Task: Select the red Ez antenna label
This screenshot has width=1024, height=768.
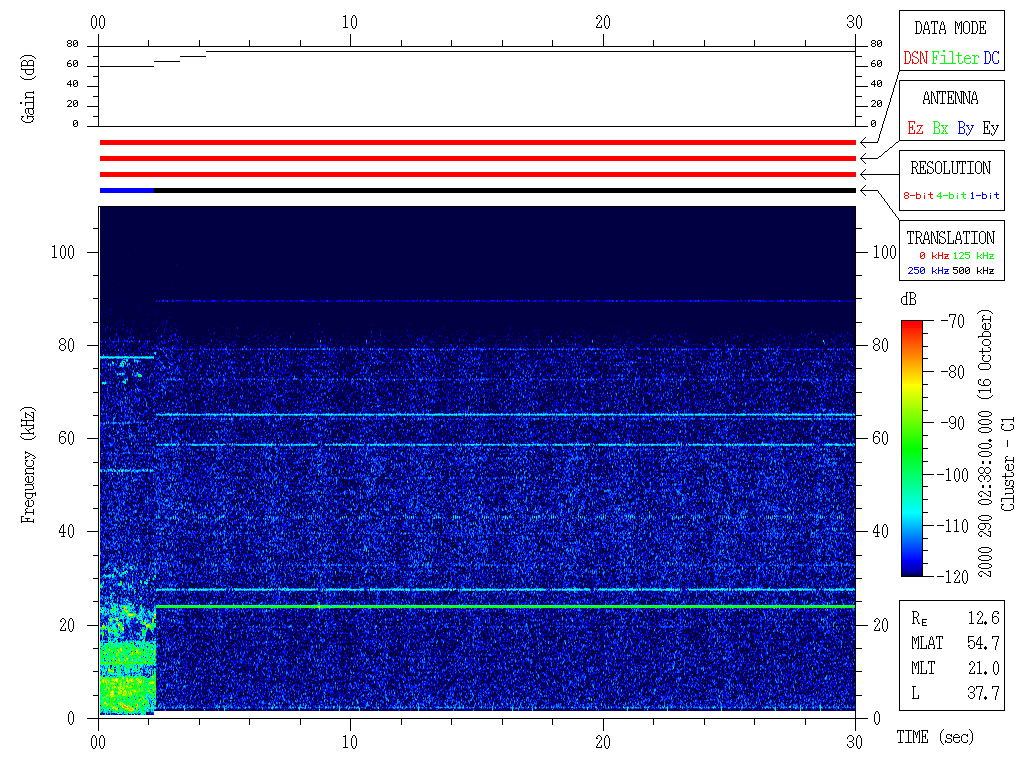Action: point(915,129)
